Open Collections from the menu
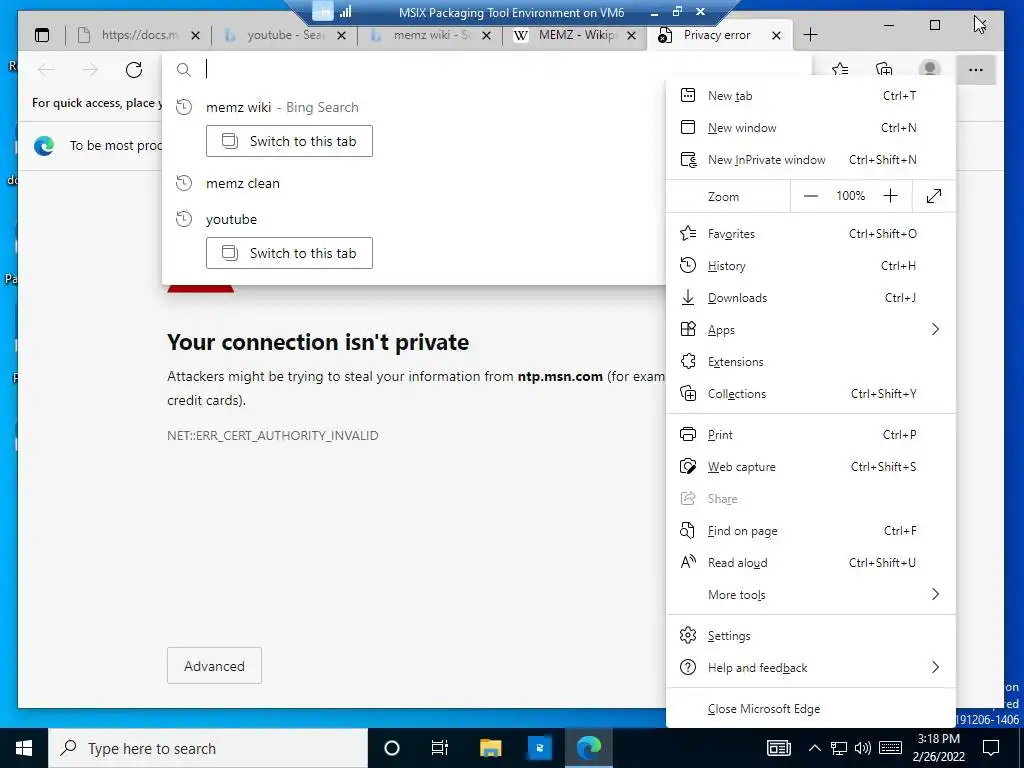This screenshot has width=1024, height=768. (x=810, y=394)
